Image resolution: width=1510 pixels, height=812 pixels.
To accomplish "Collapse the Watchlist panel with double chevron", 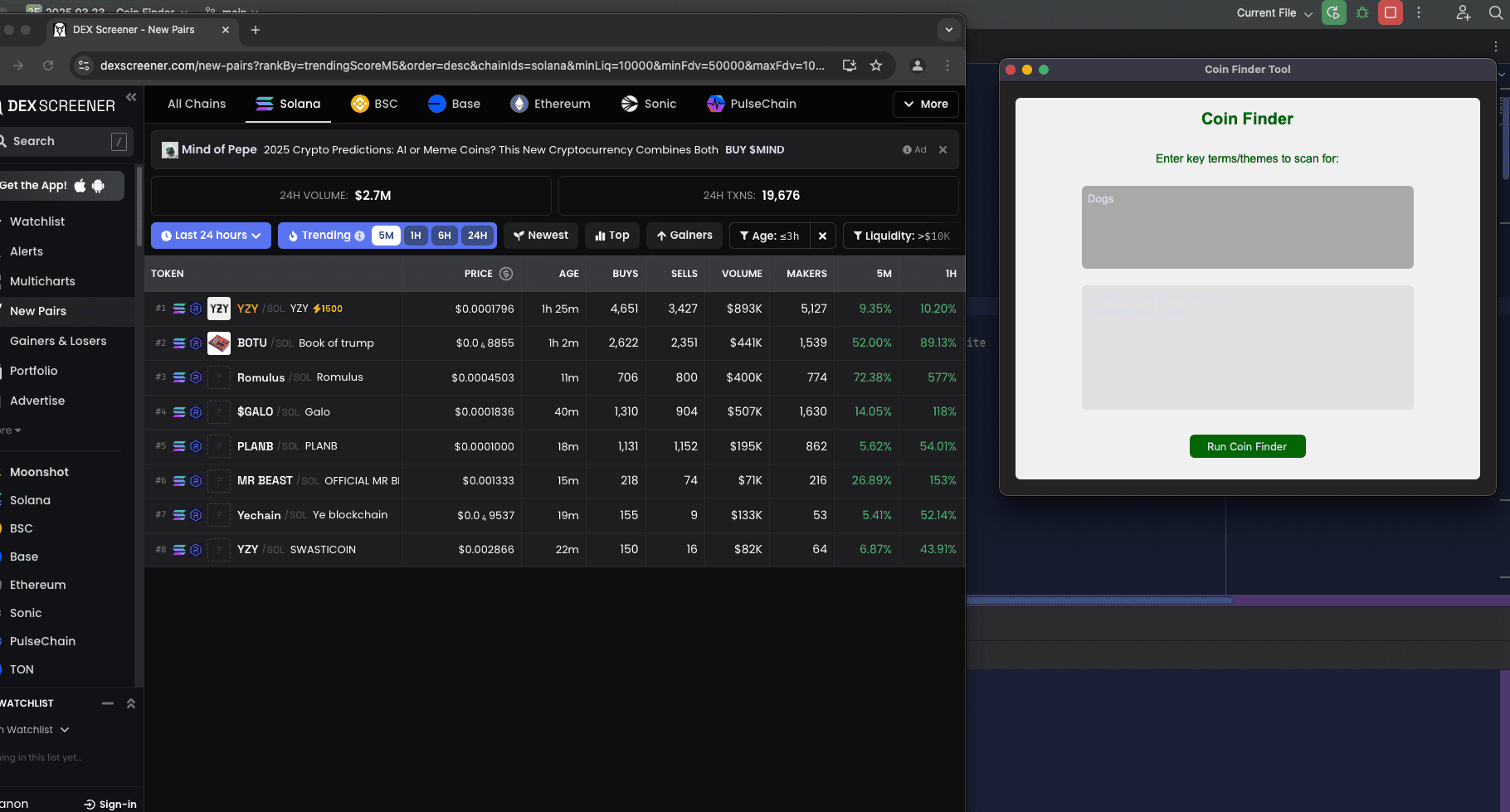I will [x=130, y=703].
